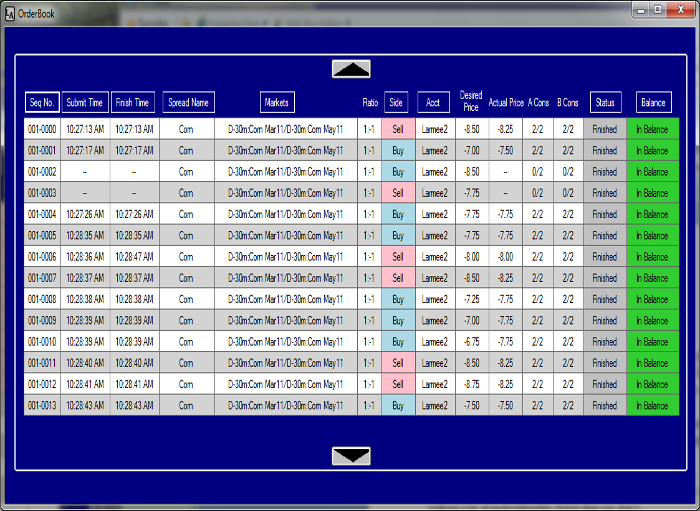
Task: Maximize the OrderBook window
Action: tap(657, 9)
